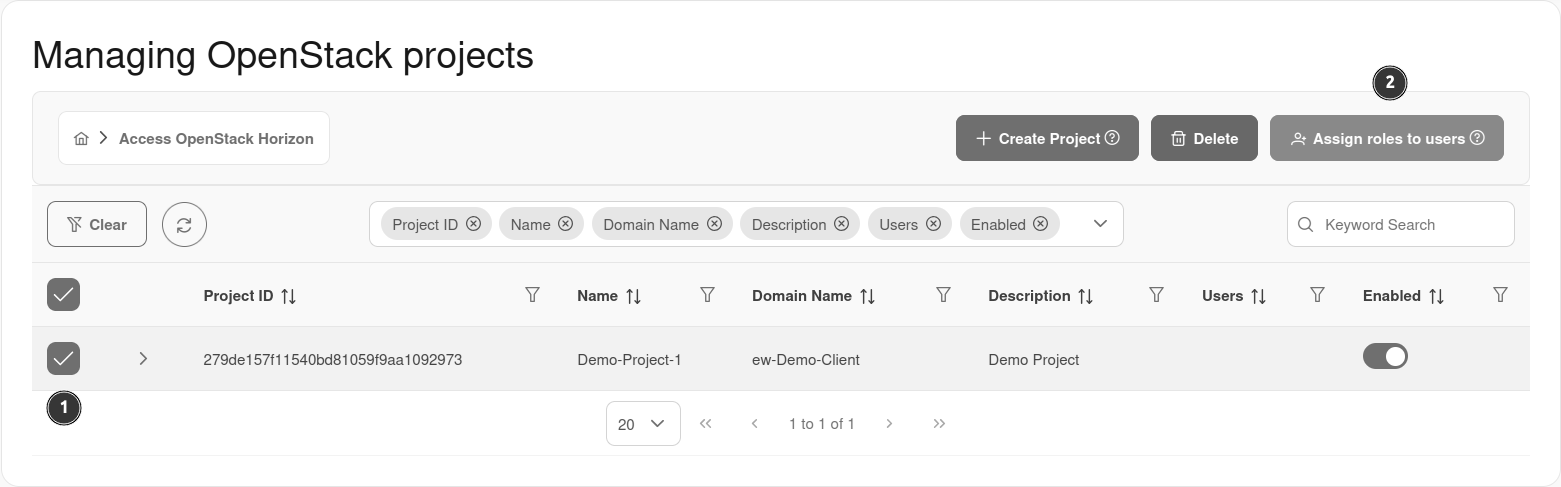The width and height of the screenshot is (1561, 487).
Task: Sort table by Project ID
Action: pos(288,296)
